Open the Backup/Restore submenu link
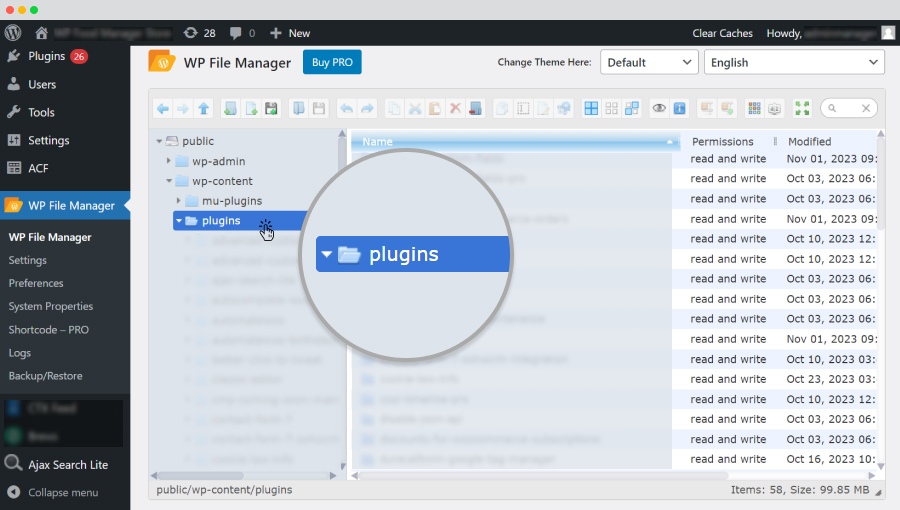Screen dimensions: 900x510 (x=45, y=376)
